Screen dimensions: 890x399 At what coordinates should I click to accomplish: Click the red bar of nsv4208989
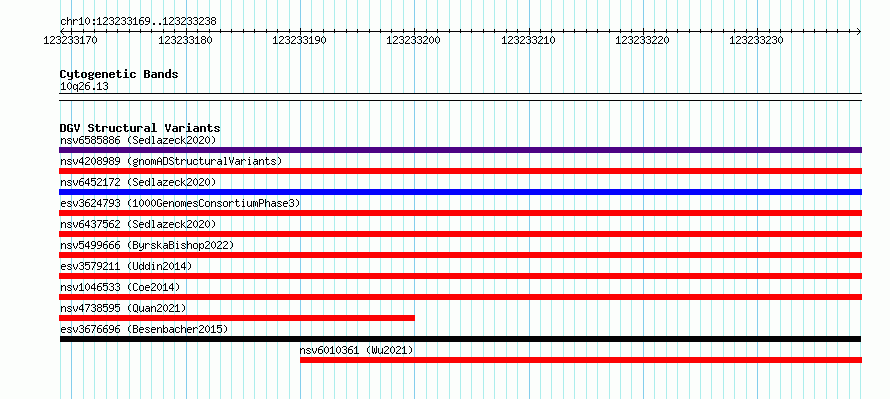pos(460,171)
